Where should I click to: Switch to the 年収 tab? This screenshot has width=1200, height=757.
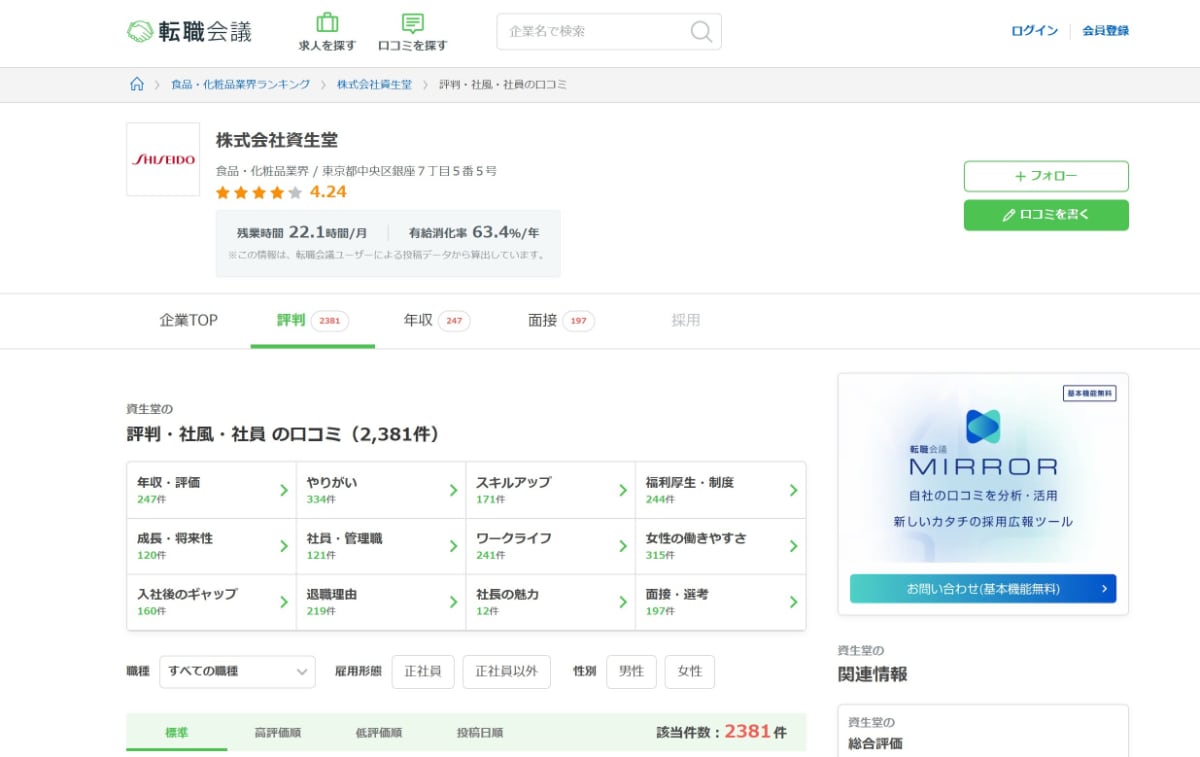[436, 321]
